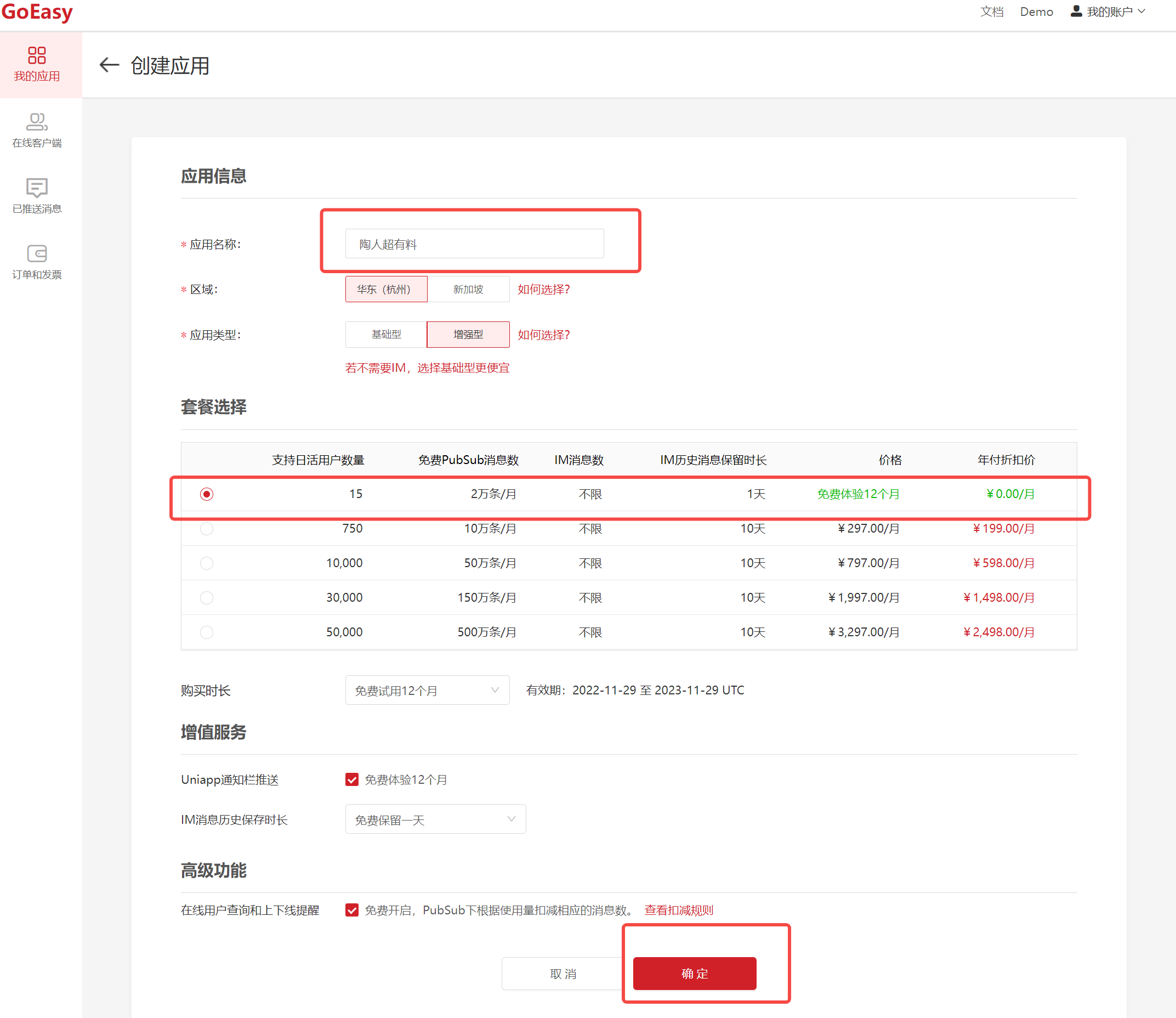Click the ¥0.00/月 yearly price
1176x1018 pixels.
coord(1010,494)
